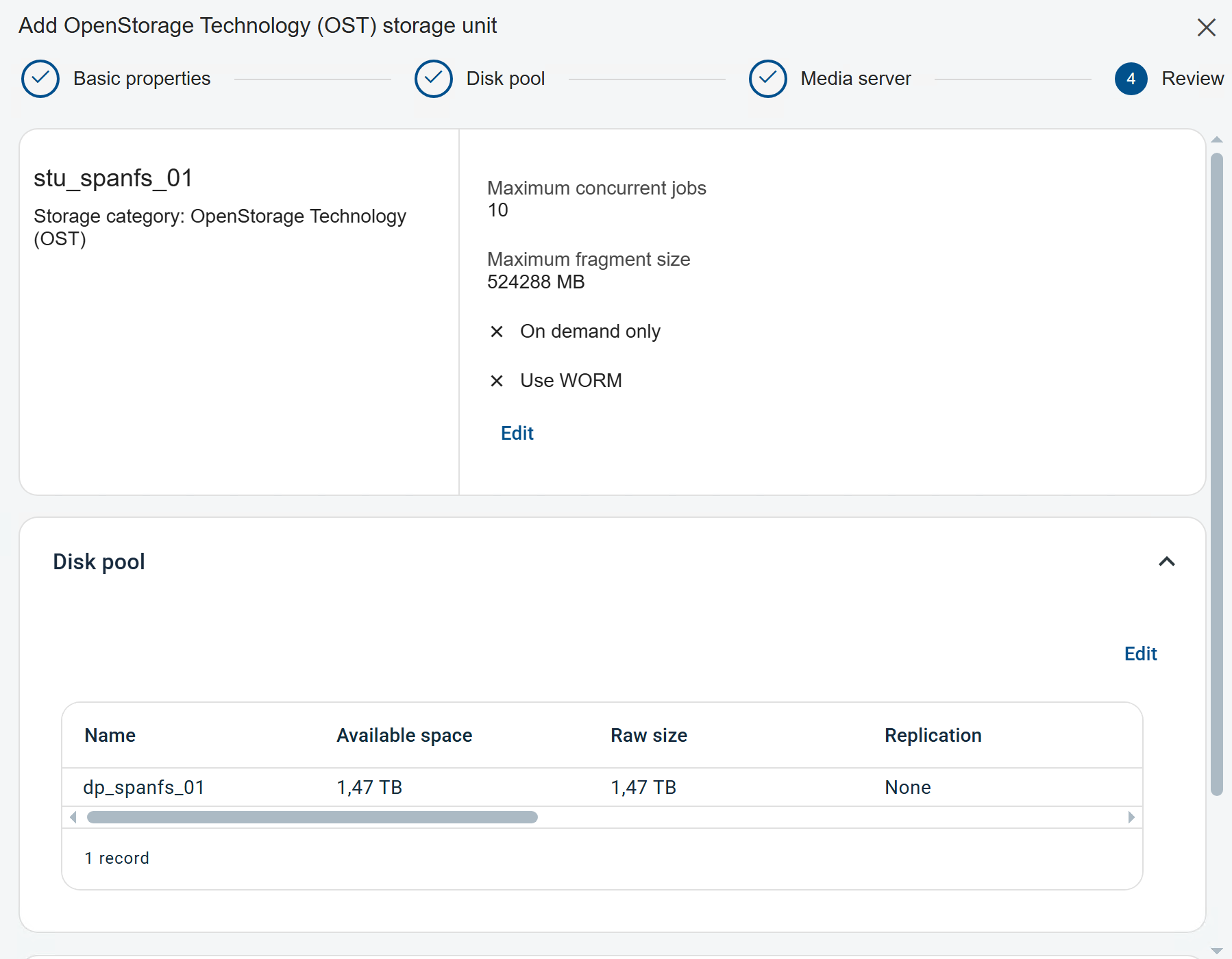The image size is (1232, 959).
Task: Sort by Available space column header
Action: (x=404, y=735)
